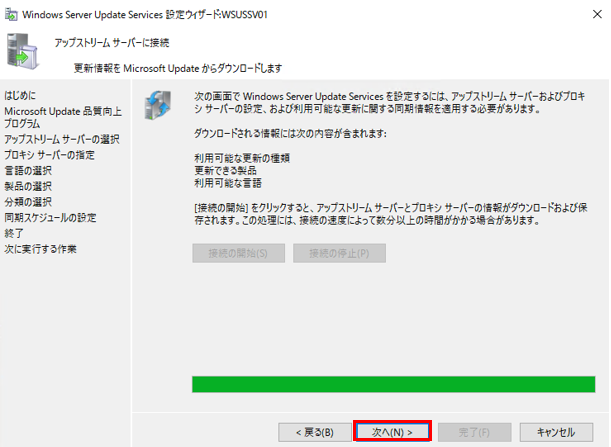The image size is (611, 447).
Task: Click the 次へ(N) next button
Action: [x=392, y=432]
